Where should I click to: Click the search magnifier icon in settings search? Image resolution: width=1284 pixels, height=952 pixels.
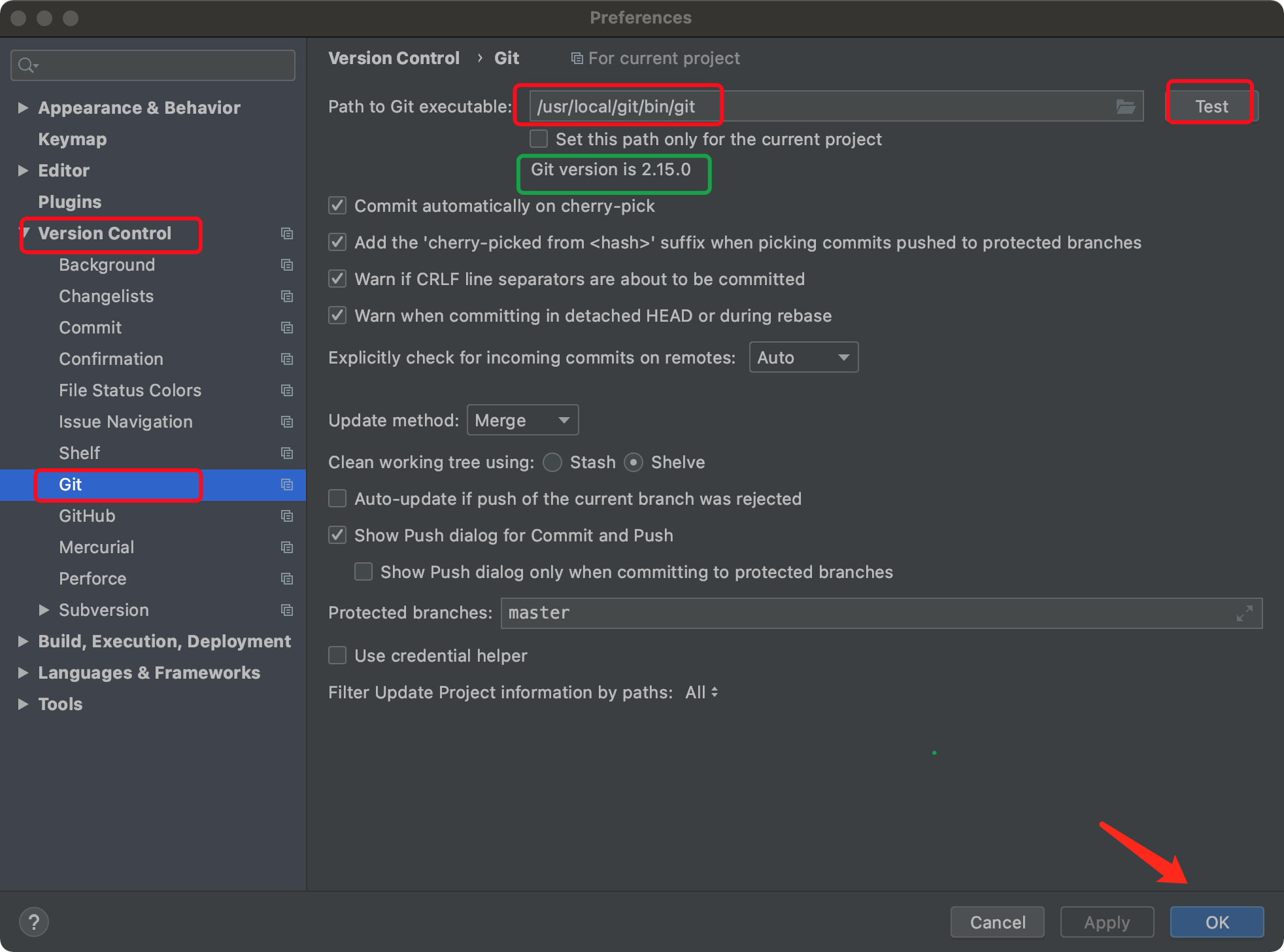coord(27,65)
